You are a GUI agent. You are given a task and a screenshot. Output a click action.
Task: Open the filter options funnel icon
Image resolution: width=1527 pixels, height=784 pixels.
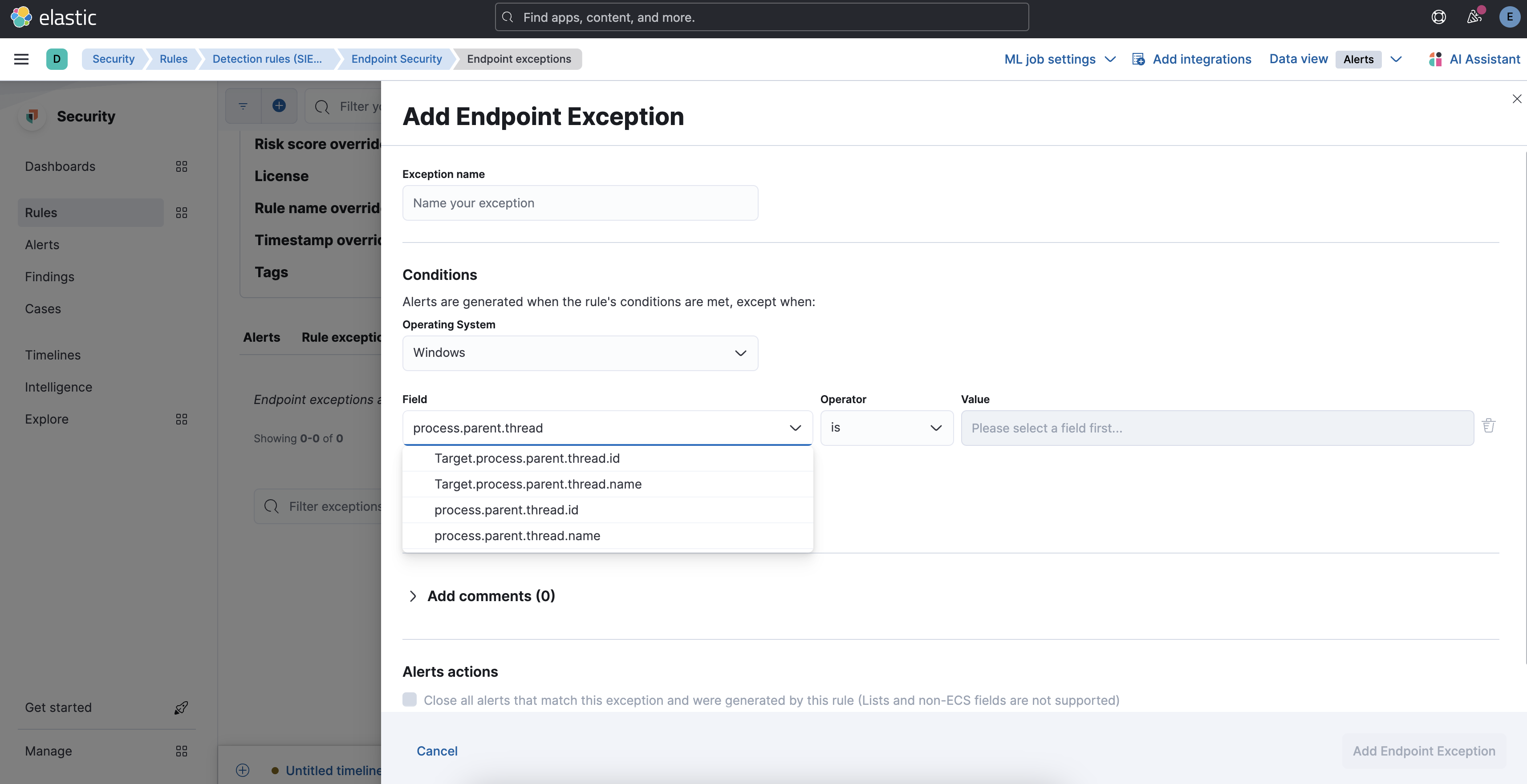pyautogui.click(x=243, y=106)
